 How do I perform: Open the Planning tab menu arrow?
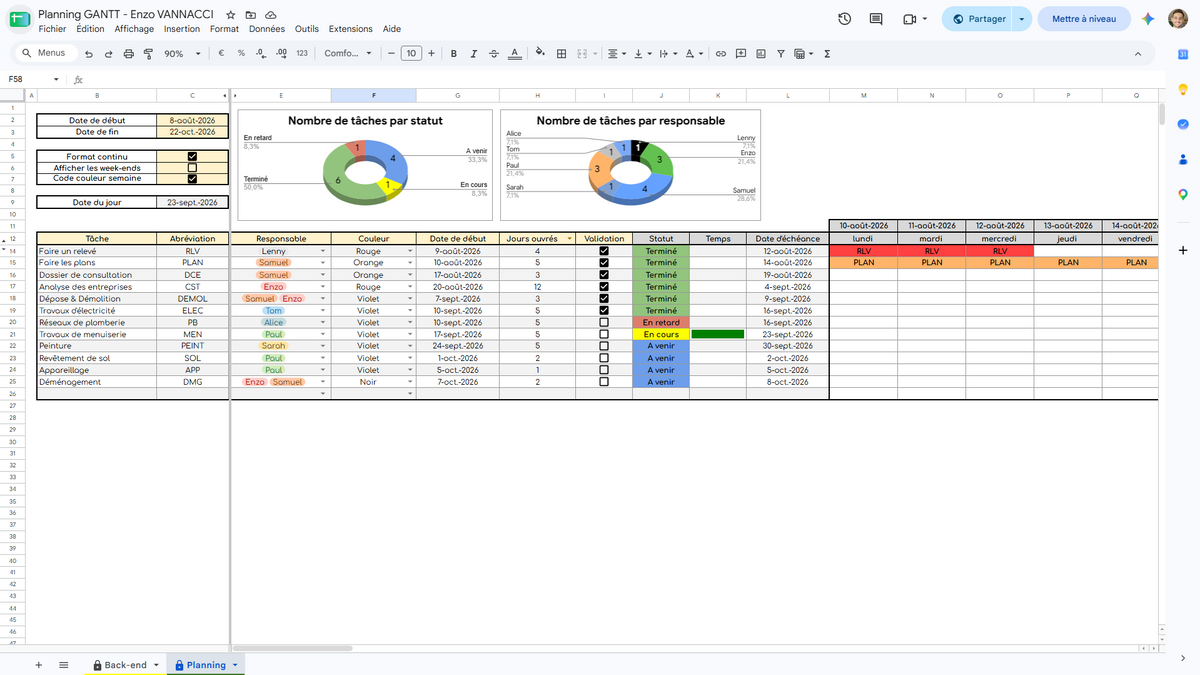point(235,665)
